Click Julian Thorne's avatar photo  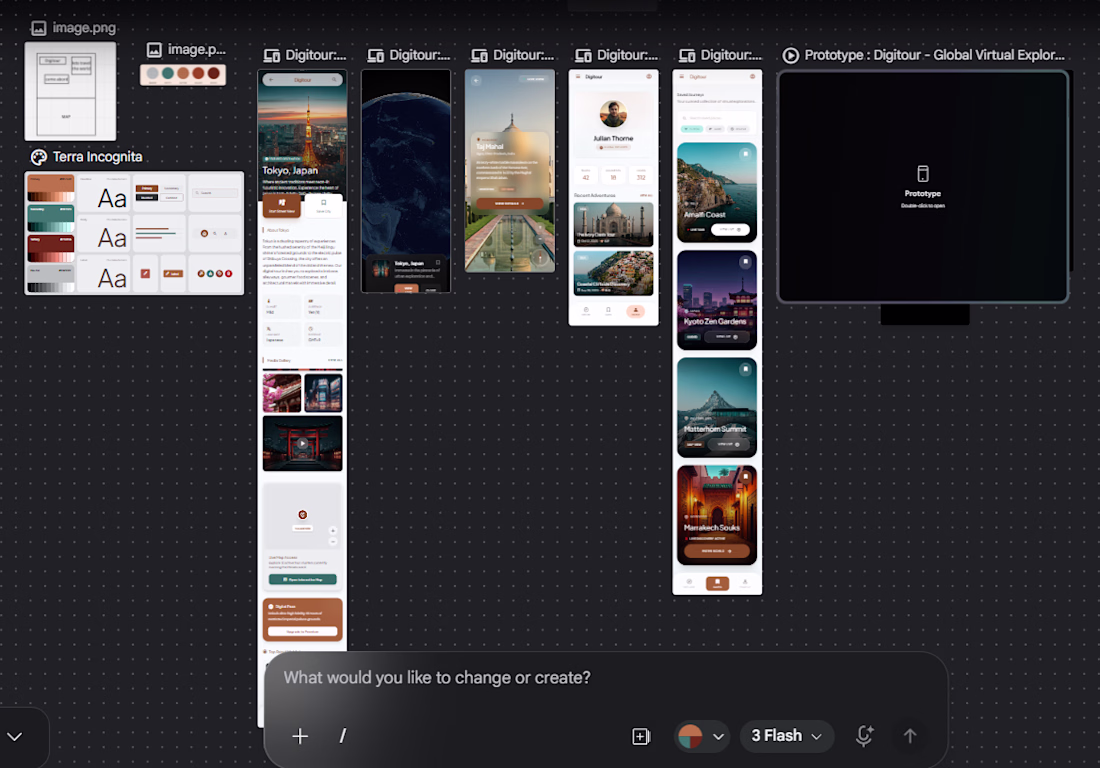pos(613,114)
